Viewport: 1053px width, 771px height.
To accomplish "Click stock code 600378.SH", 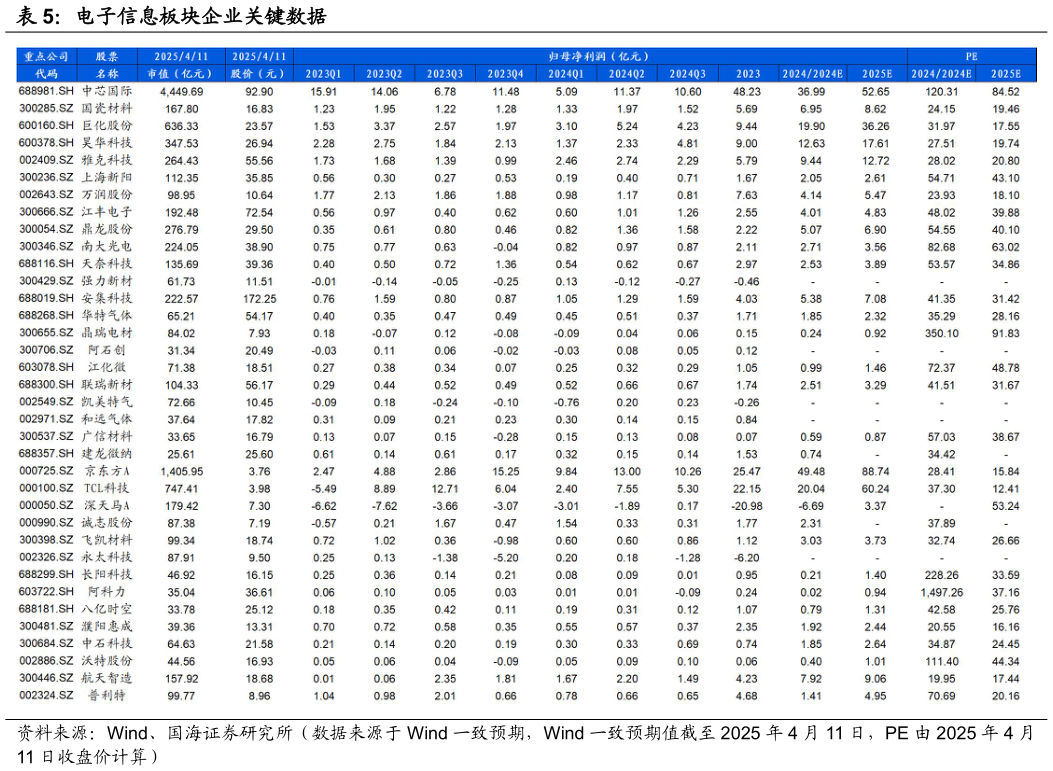I will pyautogui.click(x=46, y=142).
